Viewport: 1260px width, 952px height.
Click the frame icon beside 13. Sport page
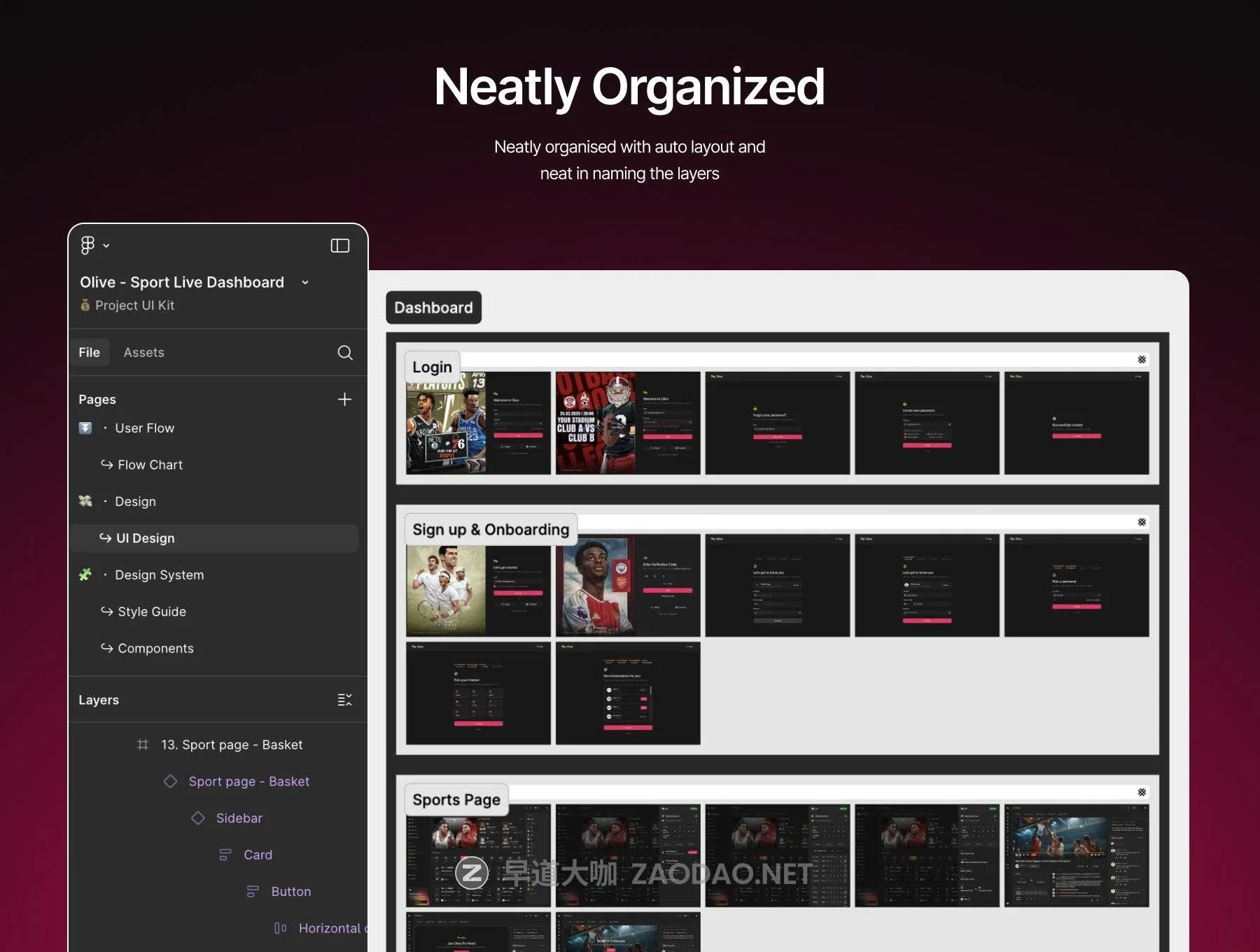[143, 745]
